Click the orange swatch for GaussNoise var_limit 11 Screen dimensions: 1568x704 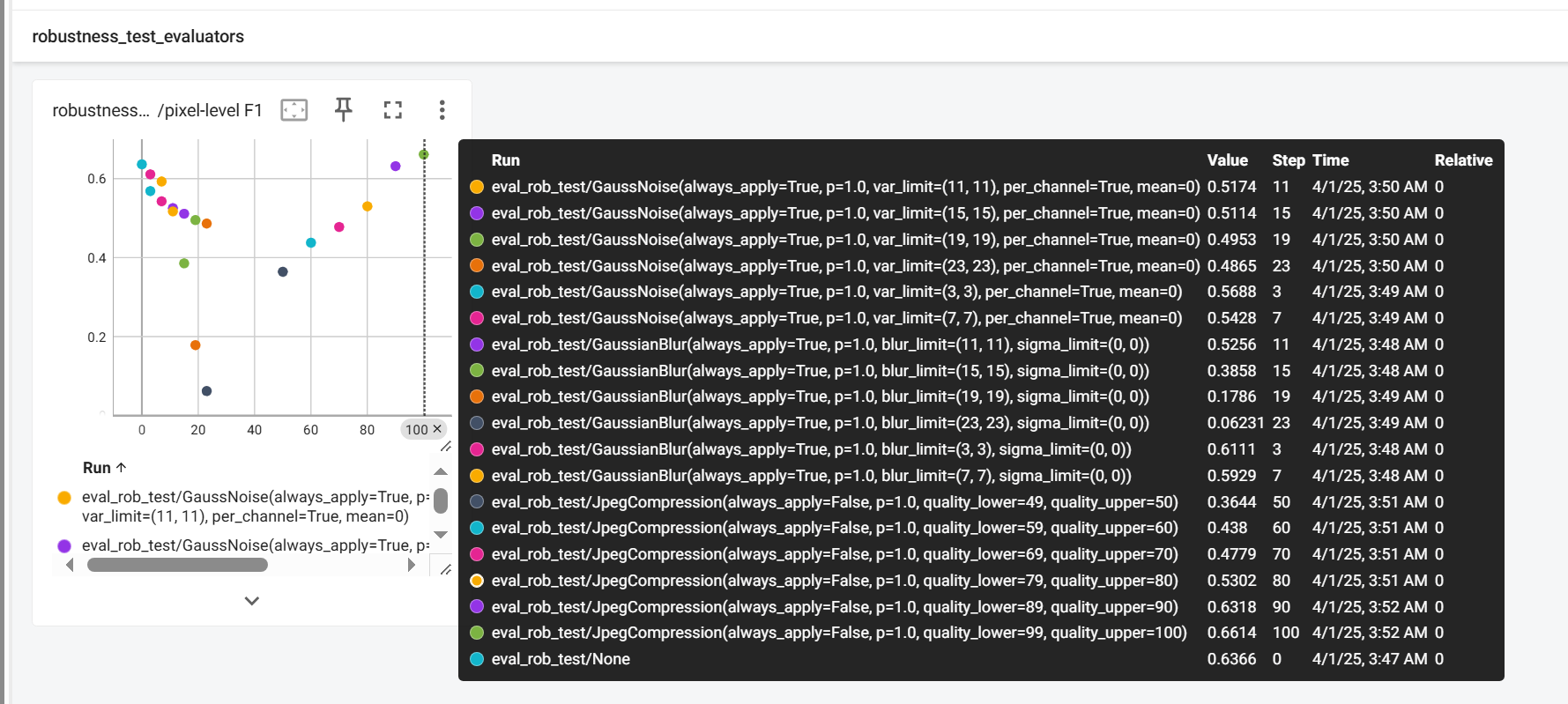[64, 498]
